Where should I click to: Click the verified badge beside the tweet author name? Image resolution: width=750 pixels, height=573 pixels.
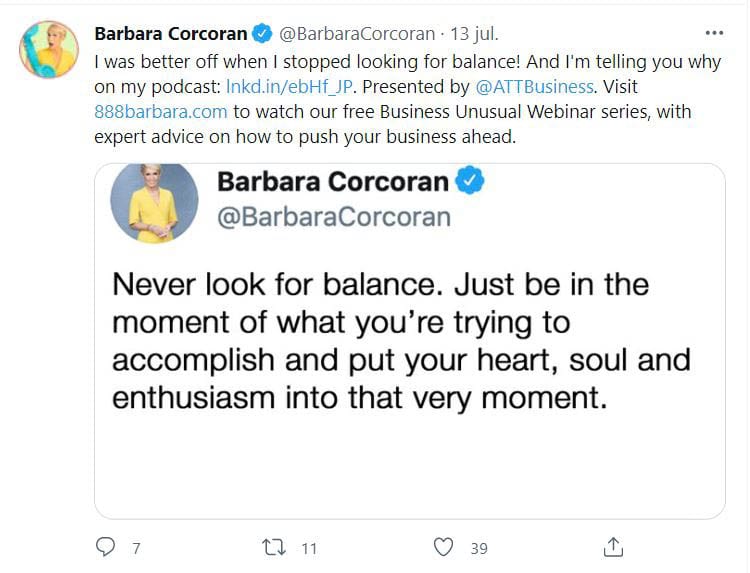[262, 33]
